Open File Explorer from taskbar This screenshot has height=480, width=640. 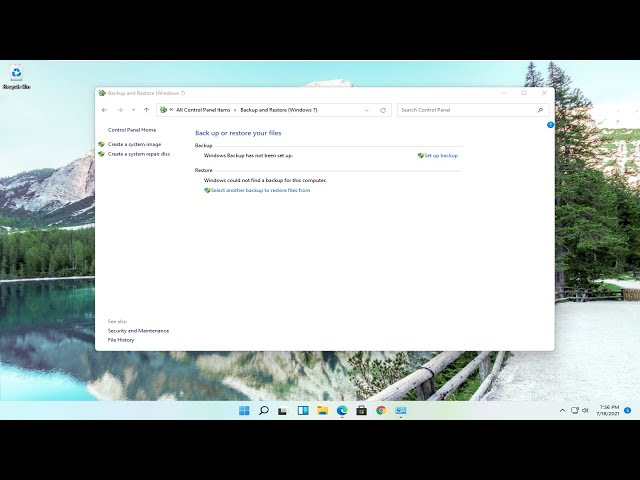coord(322,410)
